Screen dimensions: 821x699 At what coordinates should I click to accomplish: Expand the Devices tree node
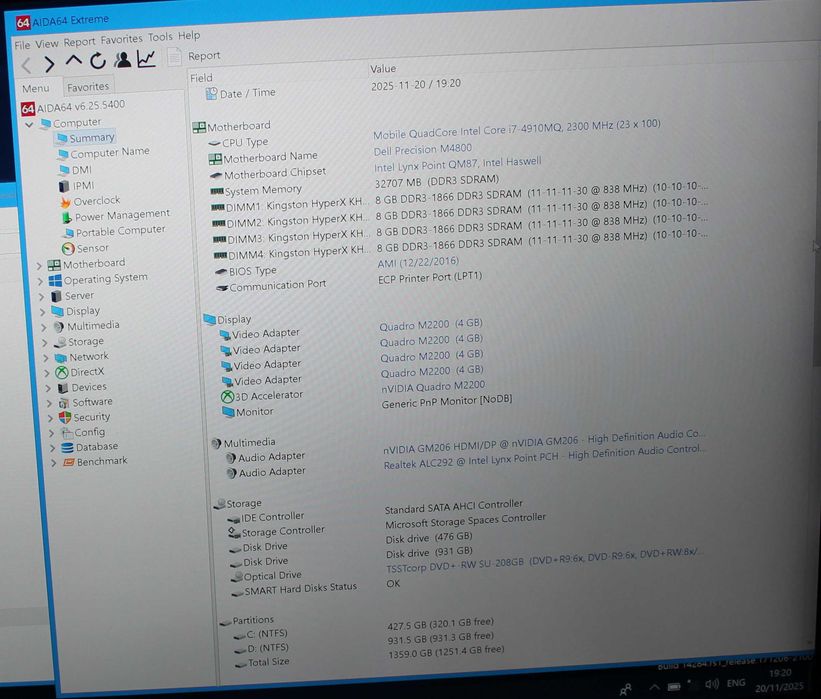tap(48, 389)
